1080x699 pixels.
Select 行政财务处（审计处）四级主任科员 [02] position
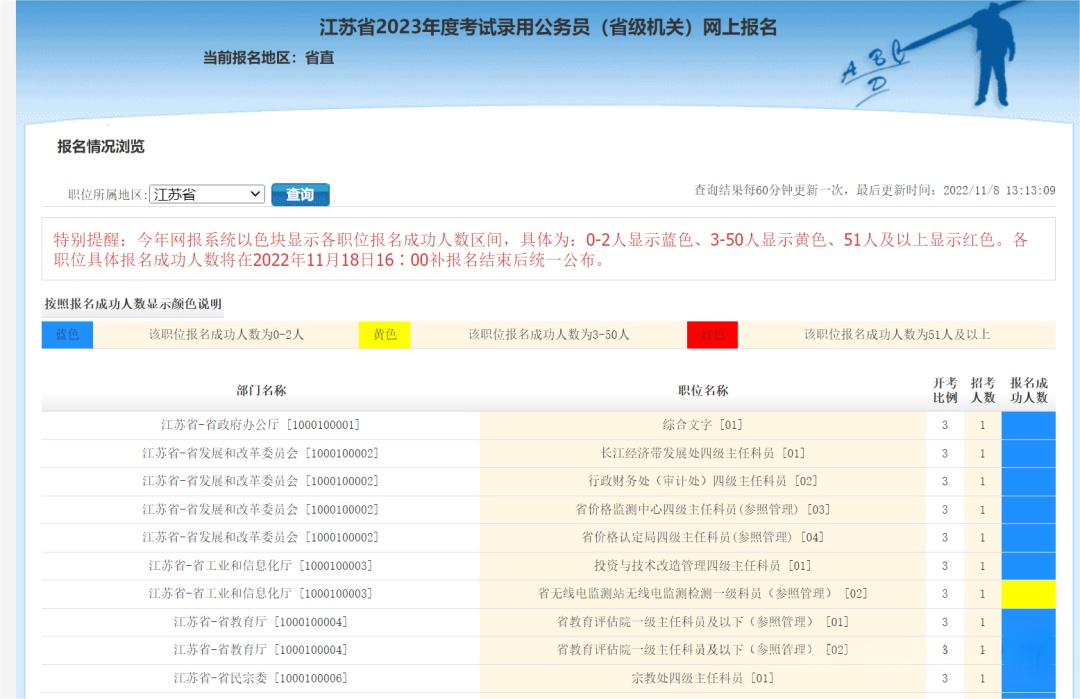click(703, 481)
